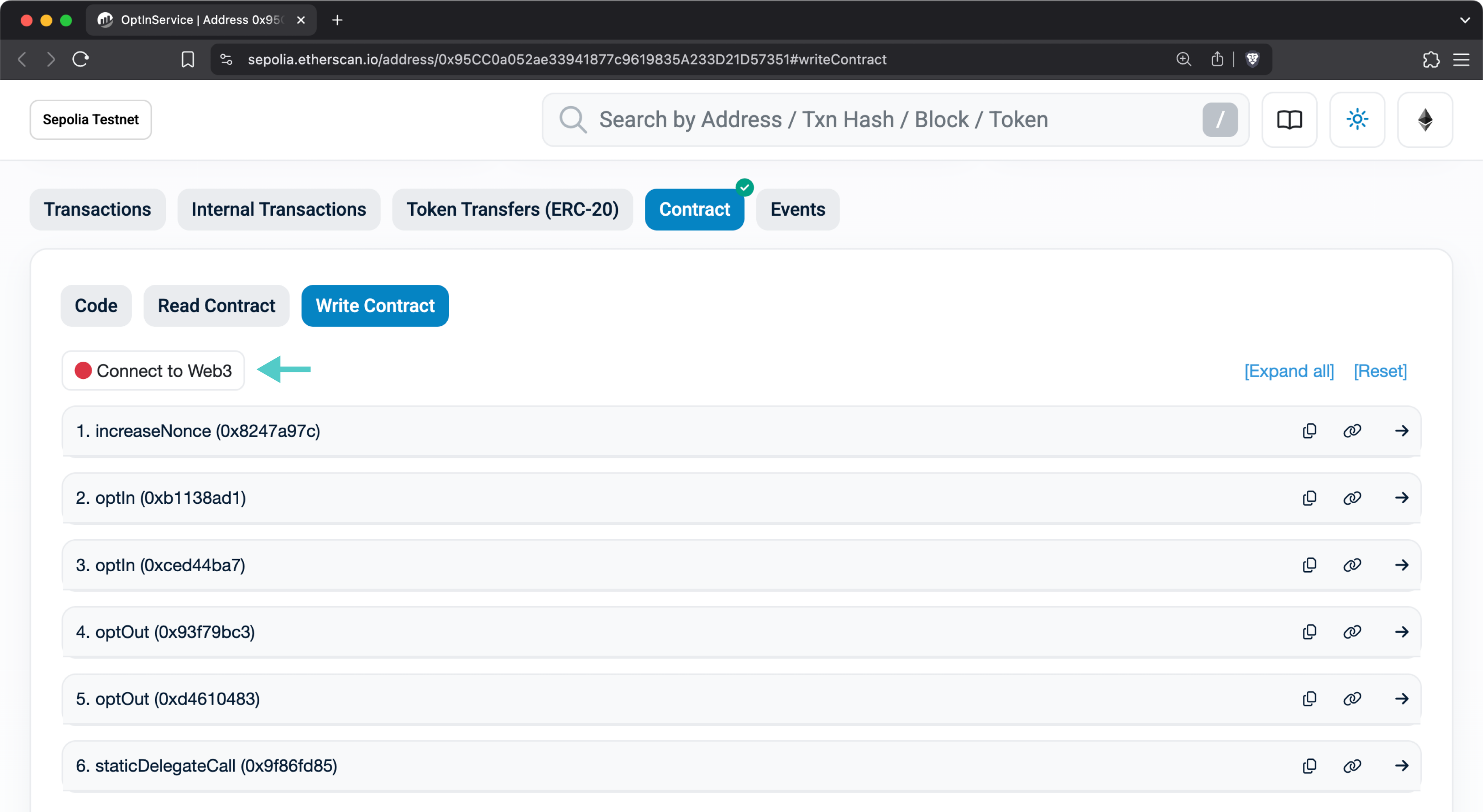Open the browser hamburger menu
The image size is (1483, 812).
pyautogui.click(x=1461, y=59)
